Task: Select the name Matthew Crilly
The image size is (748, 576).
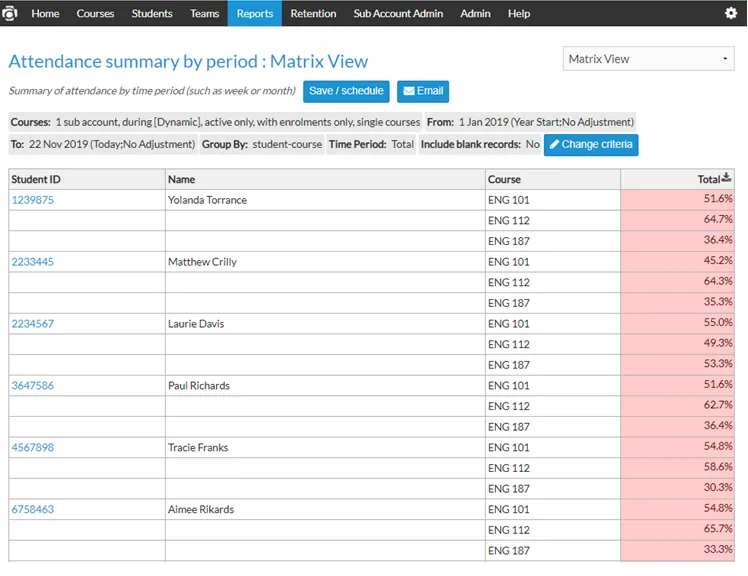Action: [202, 262]
